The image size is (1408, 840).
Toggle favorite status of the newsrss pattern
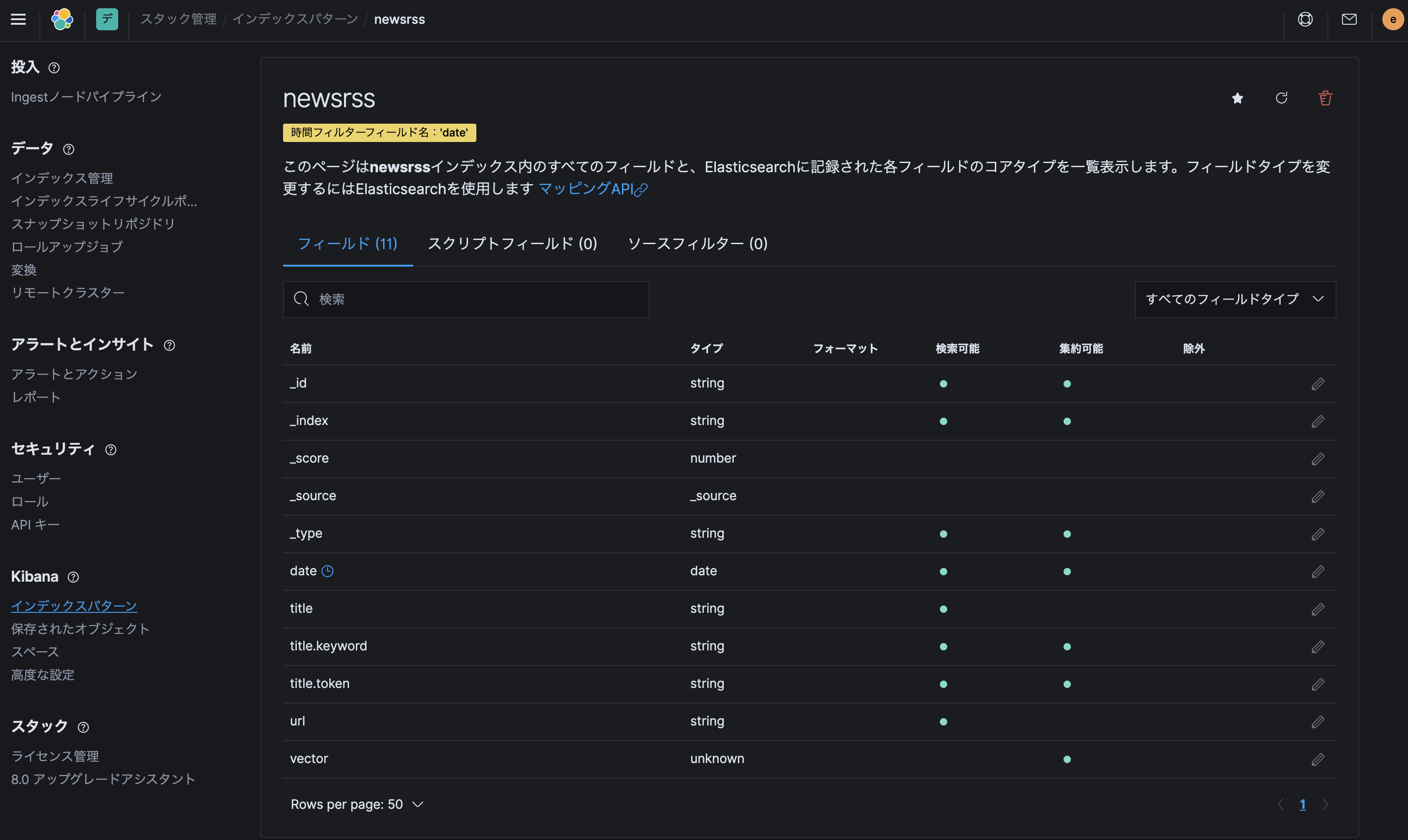click(x=1238, y=98)
